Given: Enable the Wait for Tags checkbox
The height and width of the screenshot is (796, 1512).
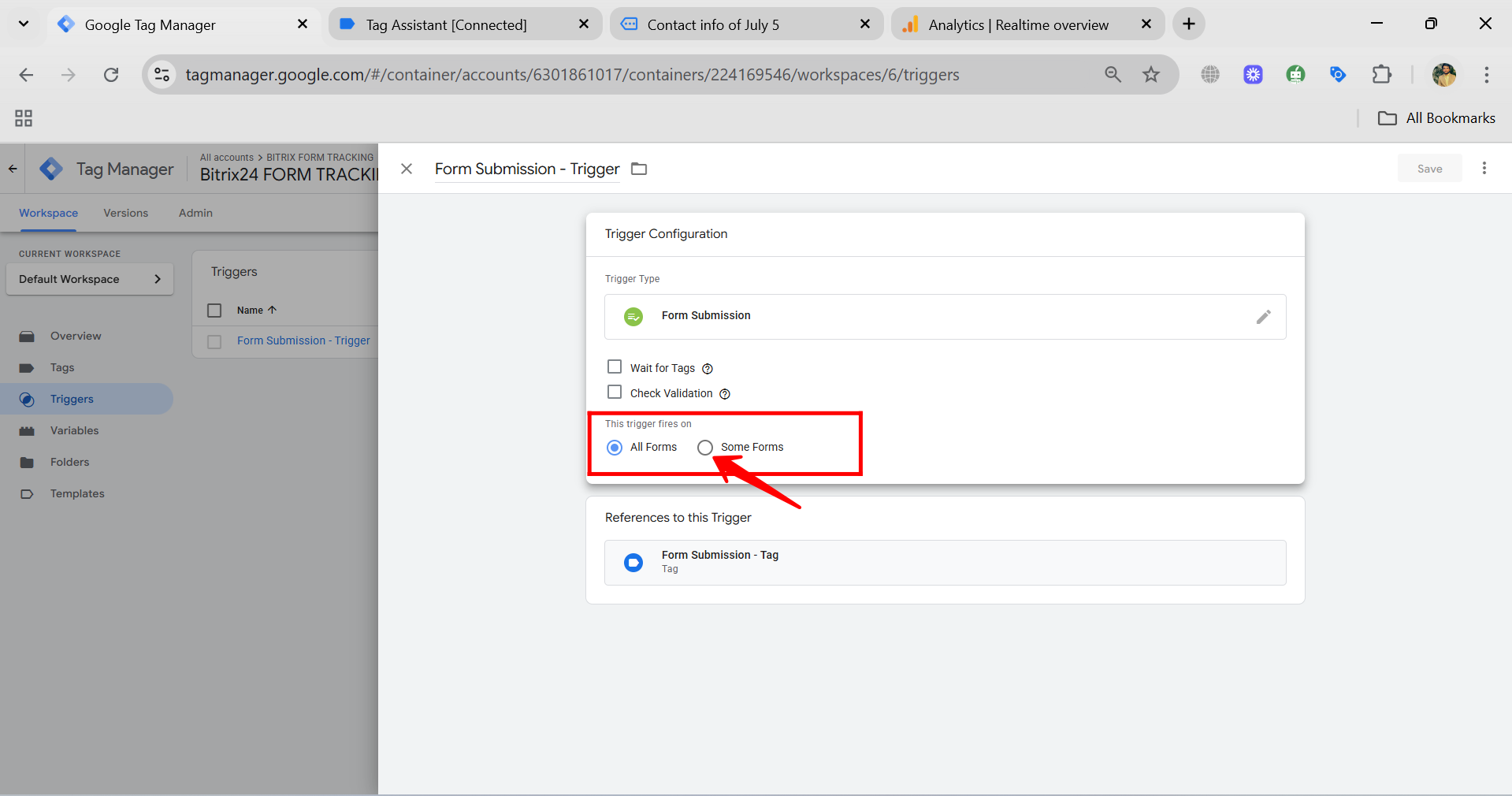Looking at the screenshot, I should (x=615, y=367).
